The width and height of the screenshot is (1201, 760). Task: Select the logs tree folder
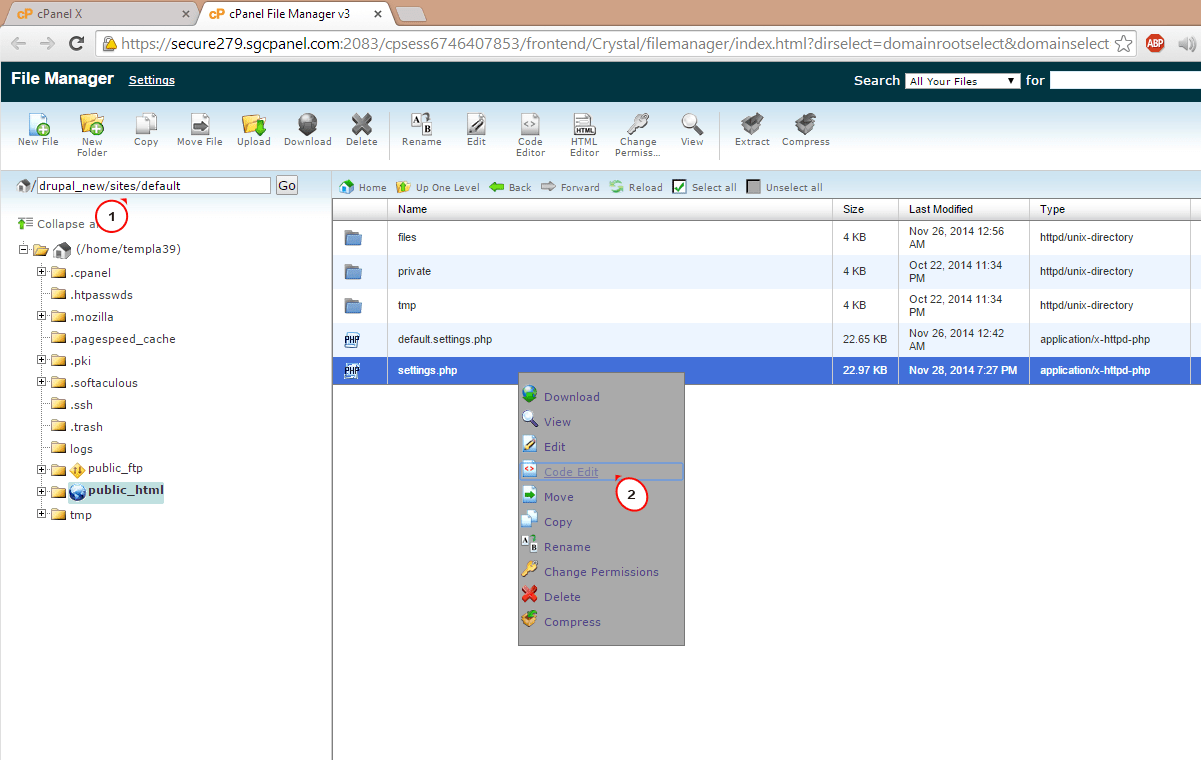[81, 448]
